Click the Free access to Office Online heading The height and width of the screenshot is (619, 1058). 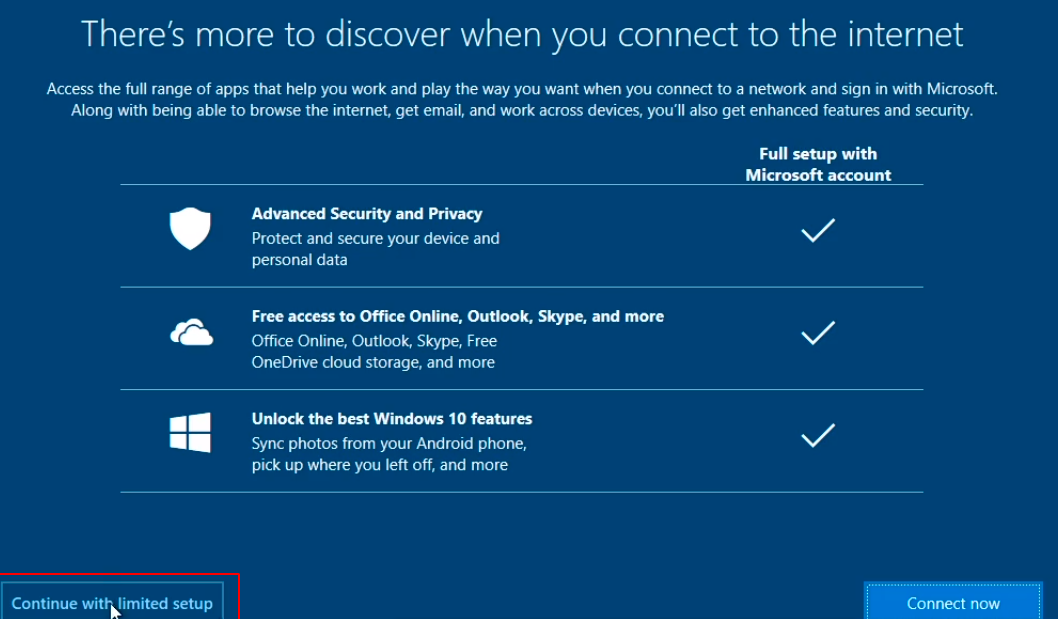457,317
